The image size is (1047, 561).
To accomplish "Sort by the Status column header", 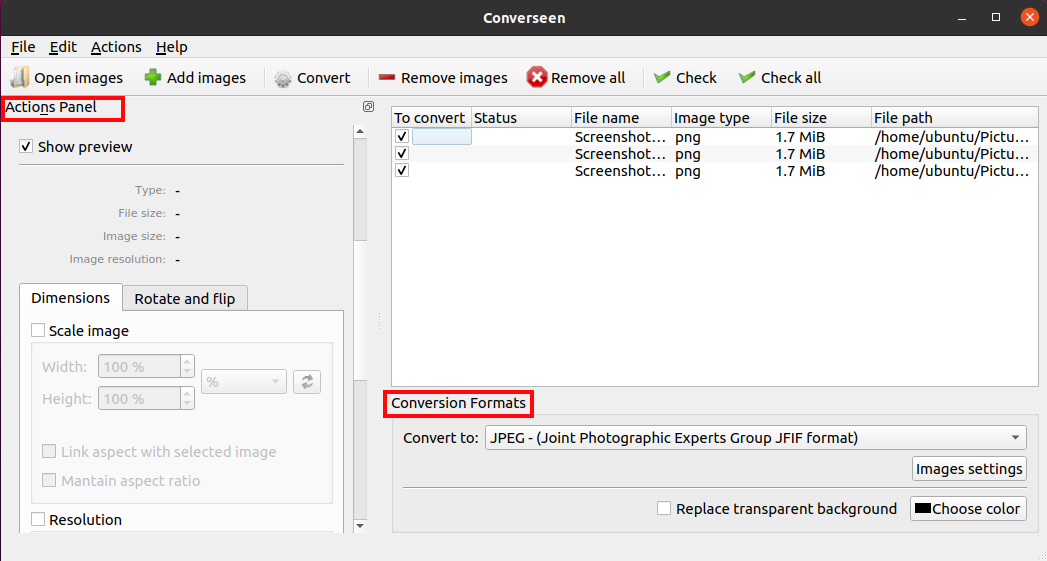I will tap(521, 118).
